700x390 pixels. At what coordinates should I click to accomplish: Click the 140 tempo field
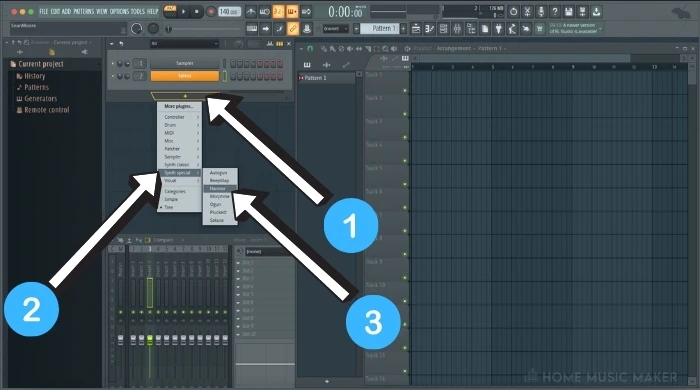pos(229,12)
